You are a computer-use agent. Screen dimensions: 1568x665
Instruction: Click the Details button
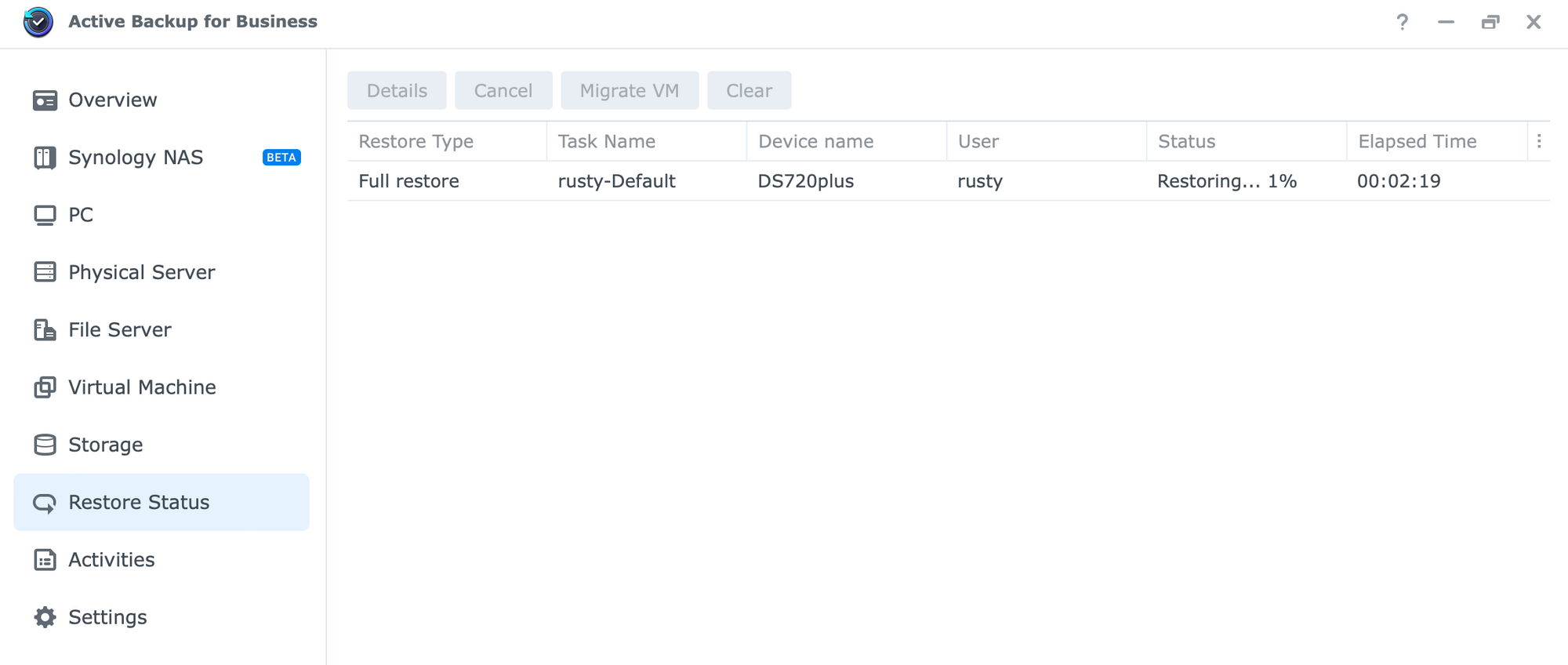[x=397, y=90]
